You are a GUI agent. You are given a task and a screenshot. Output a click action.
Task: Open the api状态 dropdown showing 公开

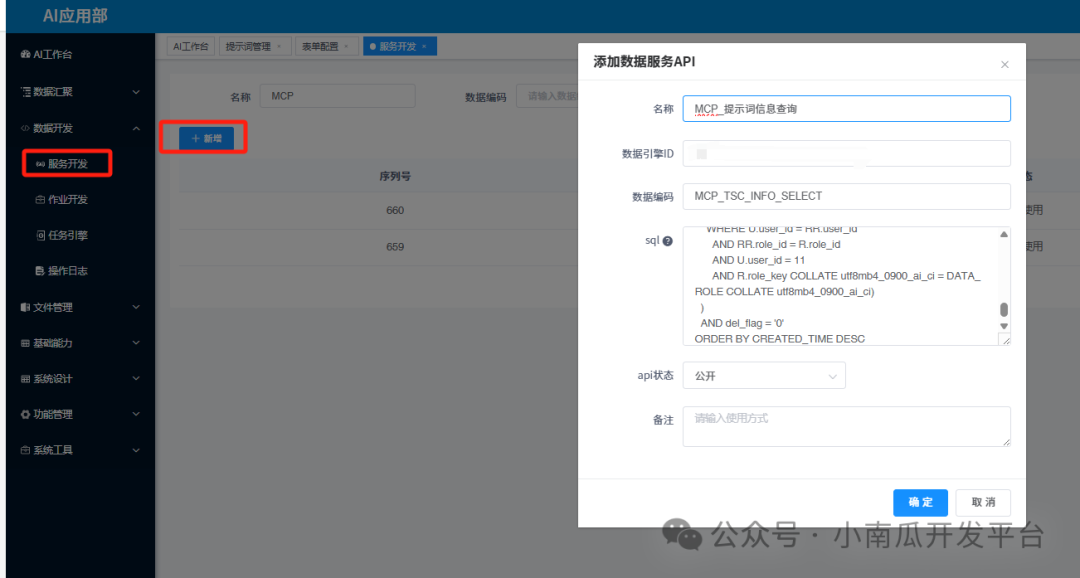point(764,376)
